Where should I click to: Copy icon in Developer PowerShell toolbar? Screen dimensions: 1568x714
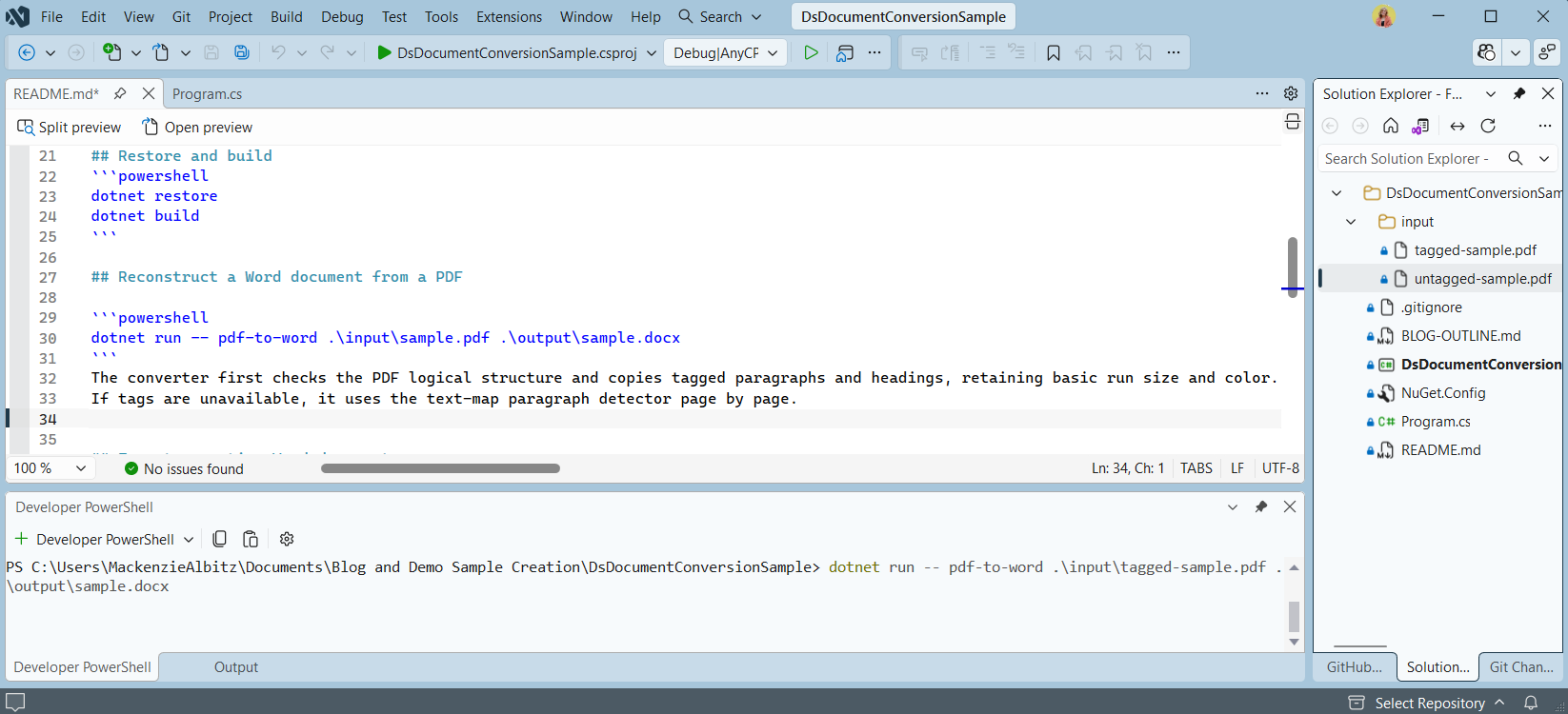click(x=219, y=539)
